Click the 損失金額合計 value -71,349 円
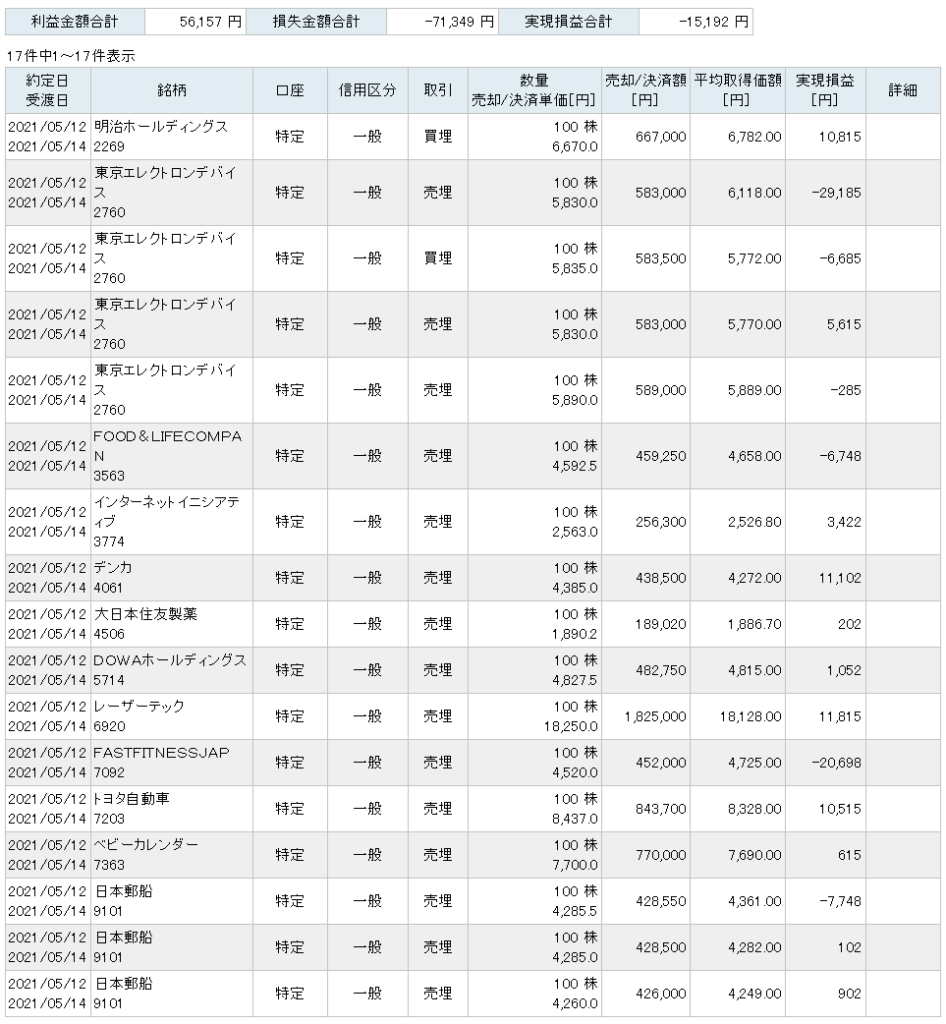 [459, 22]
